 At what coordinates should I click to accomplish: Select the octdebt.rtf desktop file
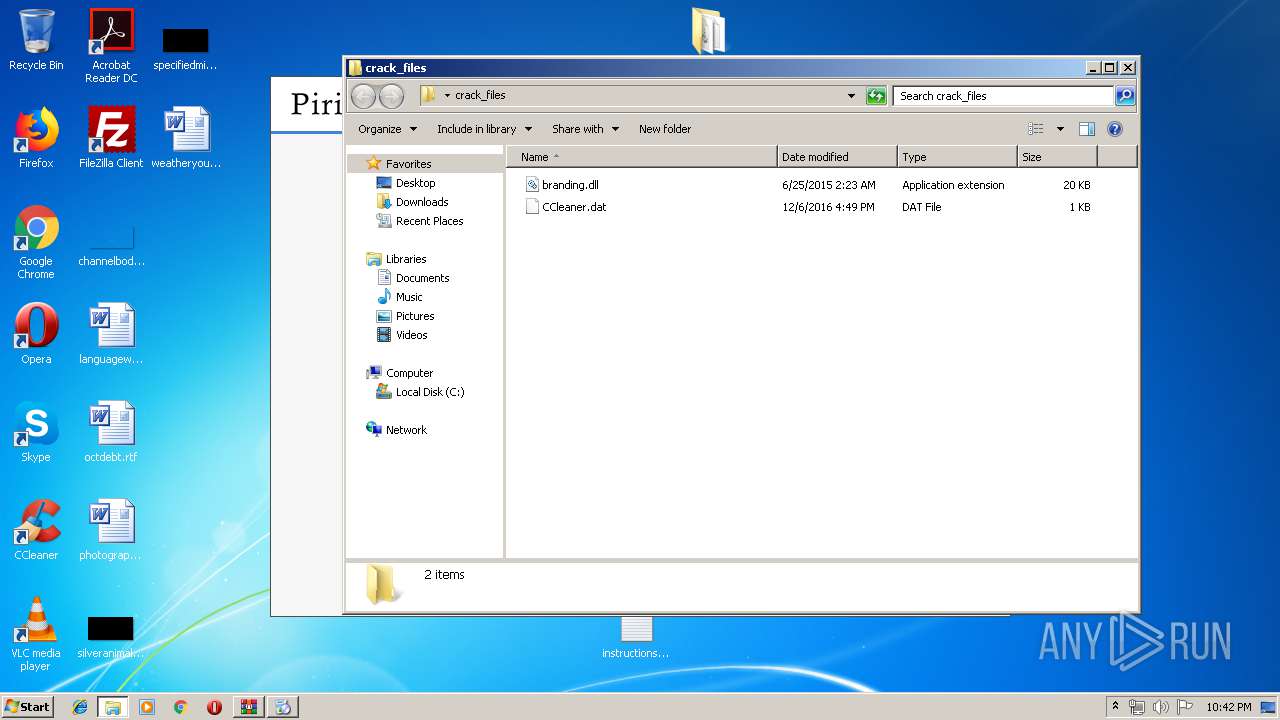pyautogui.click(x=111, y=432)
